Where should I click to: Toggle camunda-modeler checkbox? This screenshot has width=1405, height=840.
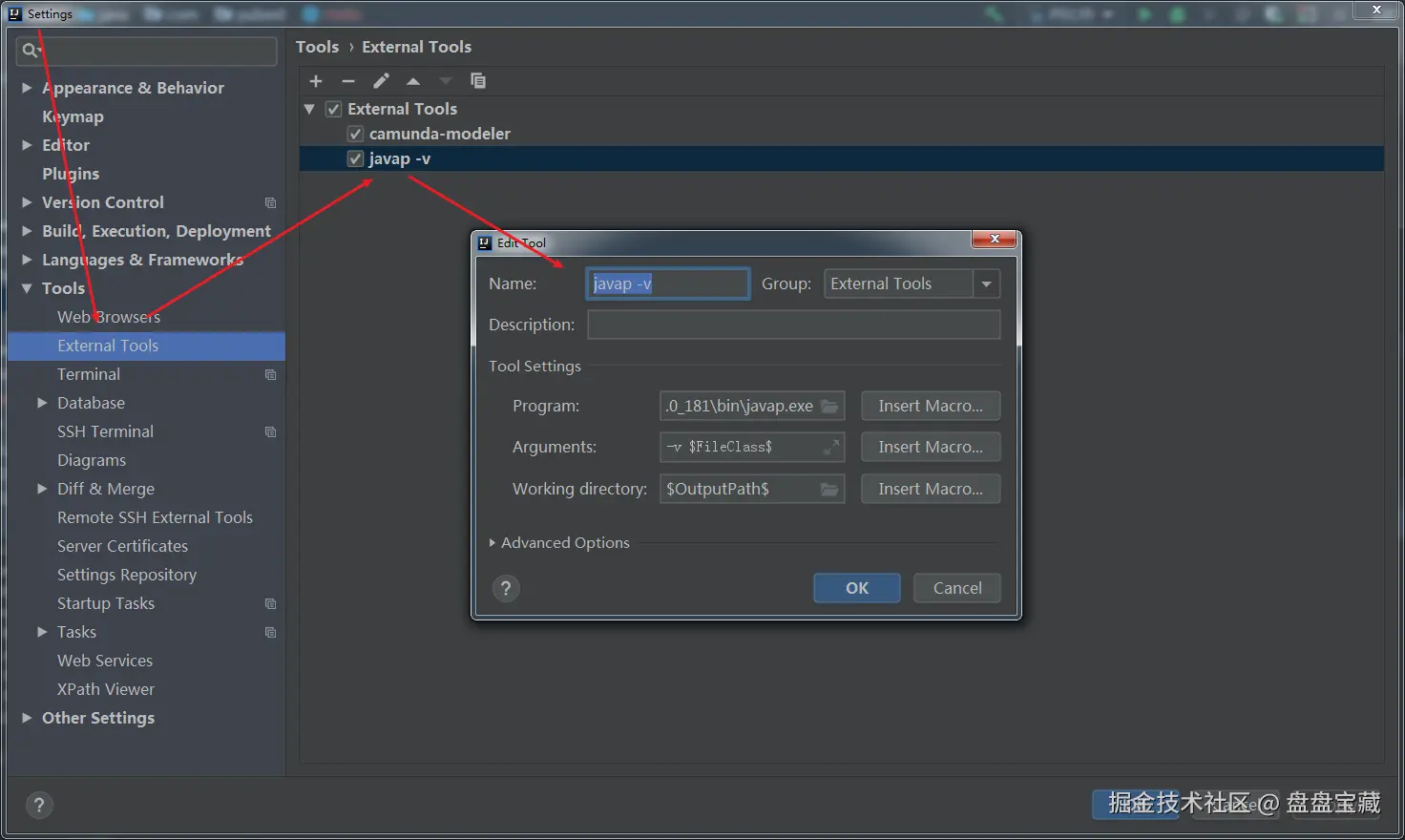355,134
